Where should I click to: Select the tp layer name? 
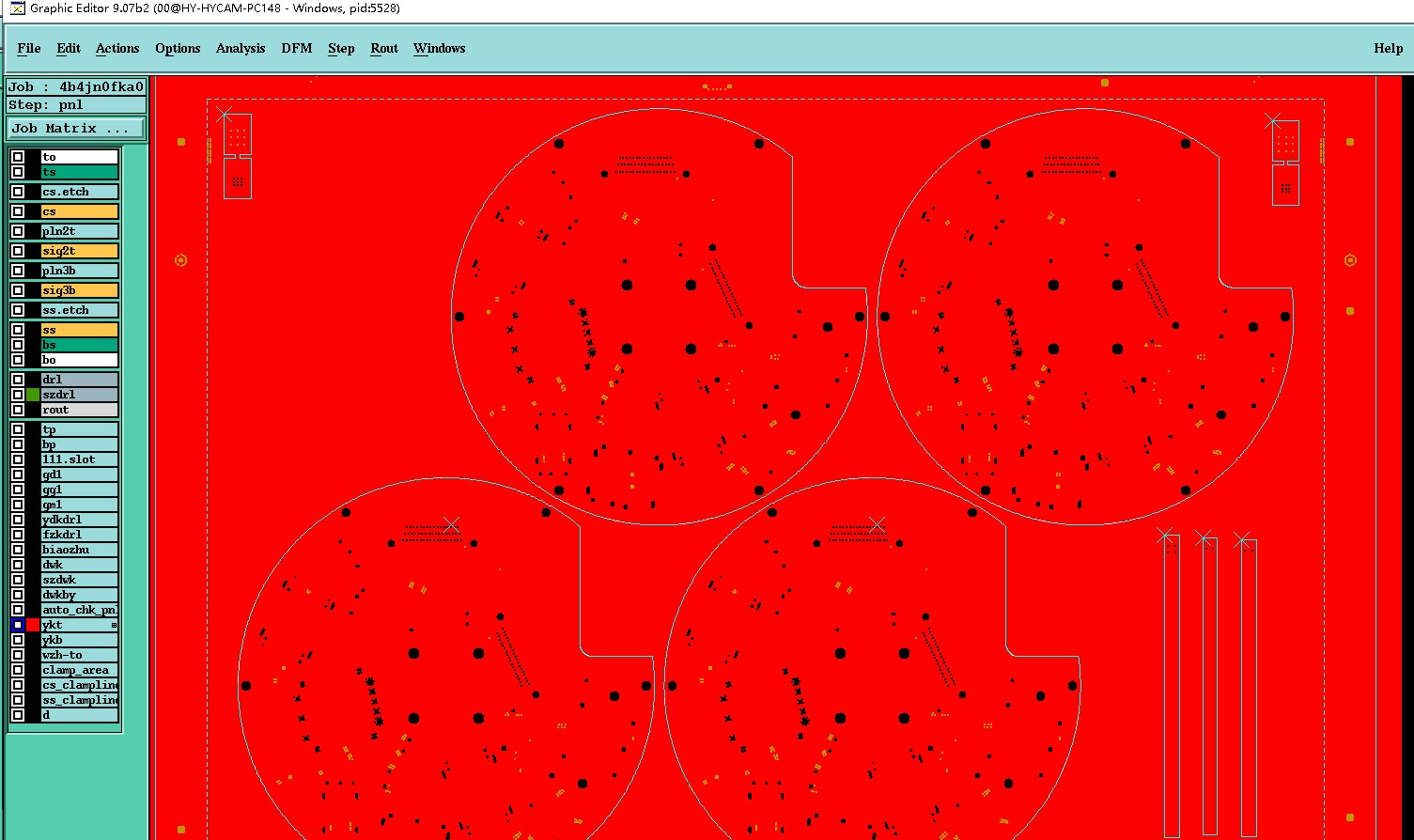[x=80, y=429]
